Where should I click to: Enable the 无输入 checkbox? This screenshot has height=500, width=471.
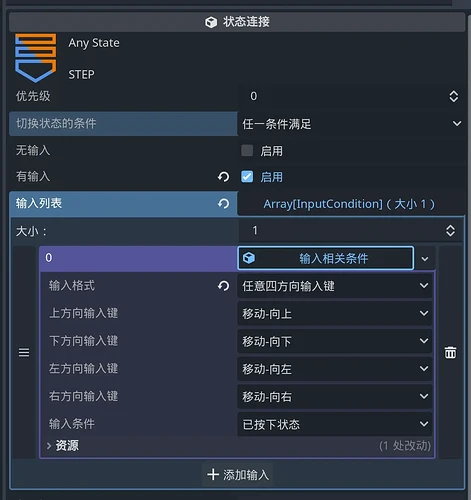click(x=247, y=150)
